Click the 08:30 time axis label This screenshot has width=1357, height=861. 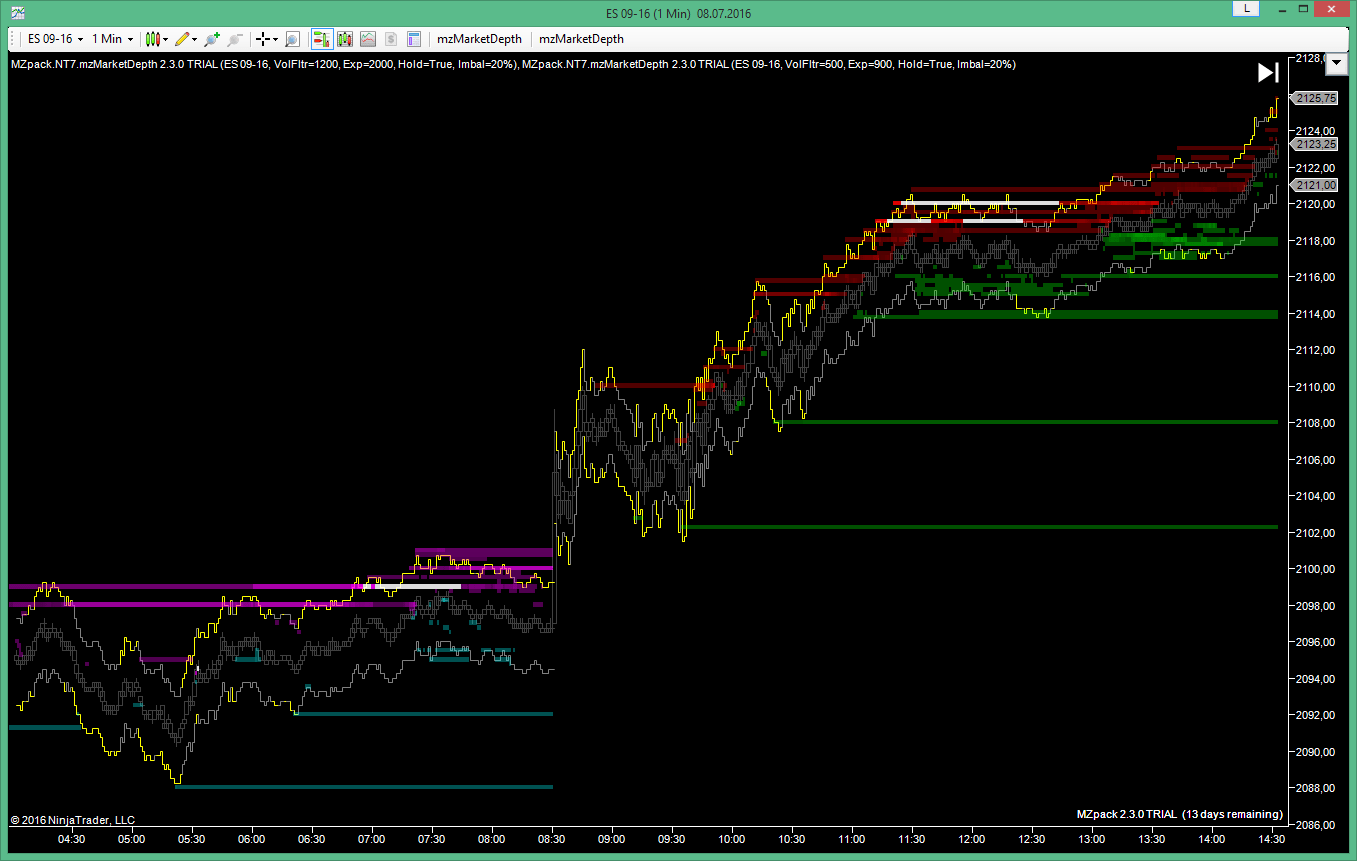point(552,839)
